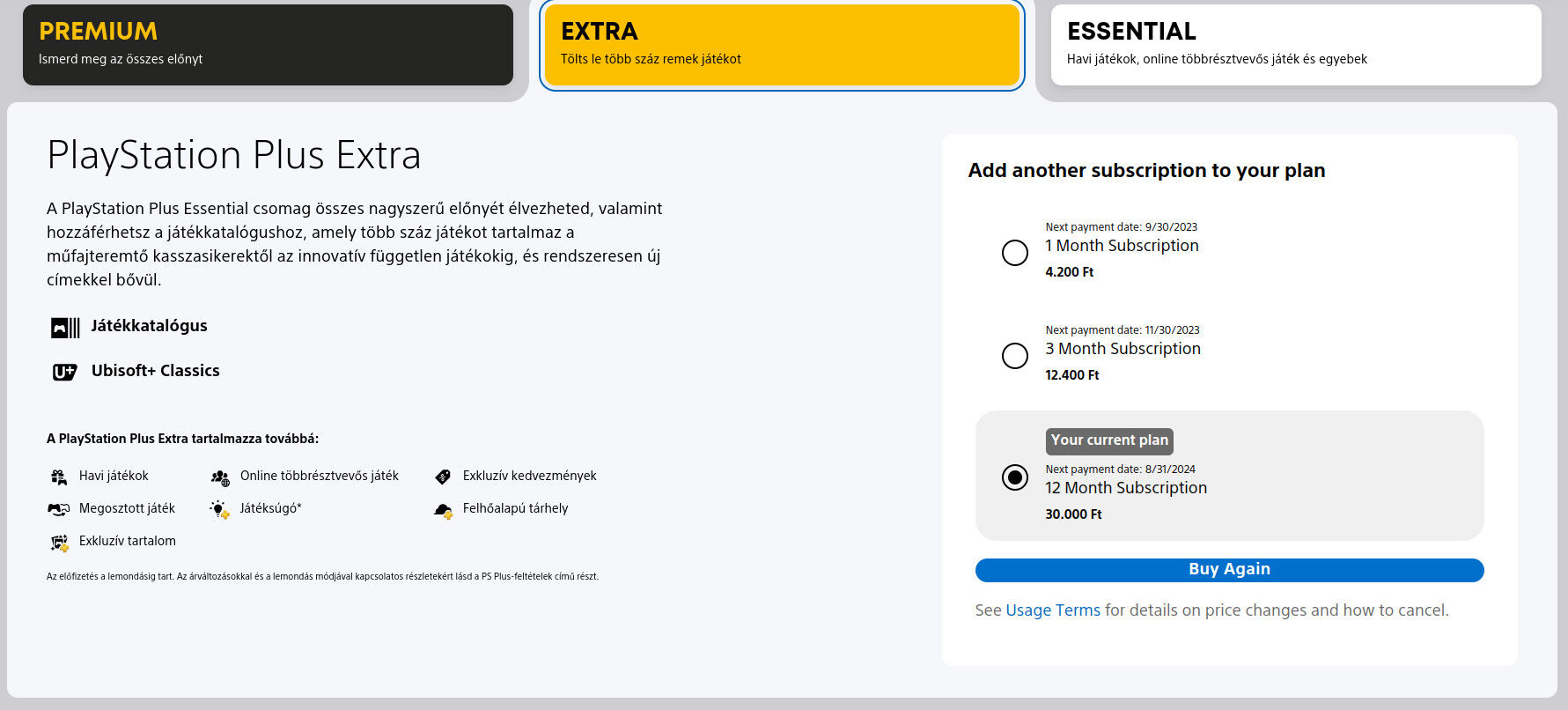
Task: Click the 12 Month Subscription label
Action: coord(1126,488)
